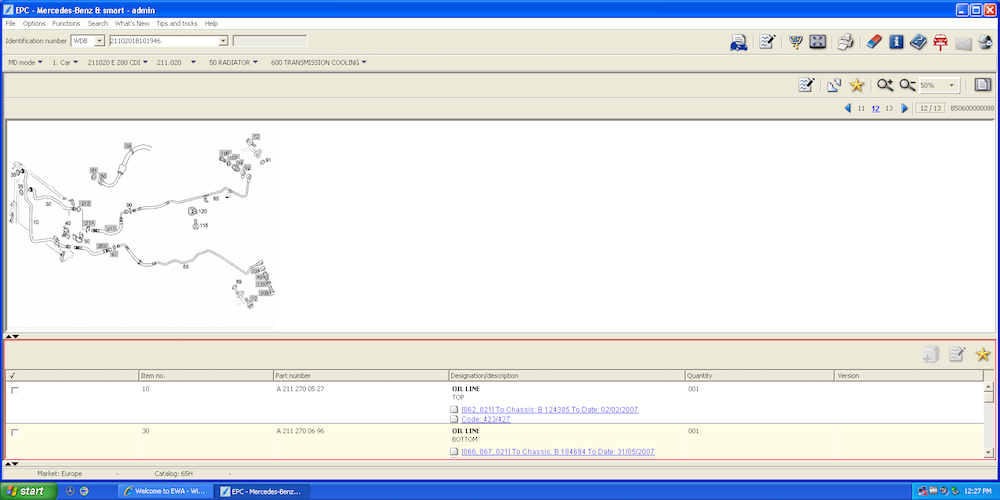Click the 12 / 13 page counter box

point(930,108)
